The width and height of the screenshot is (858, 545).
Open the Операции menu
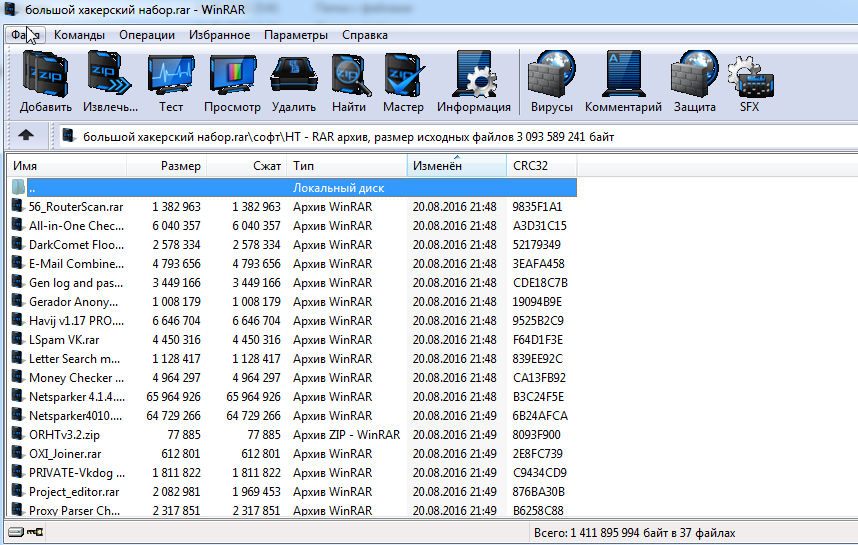[x=147, y=35]
